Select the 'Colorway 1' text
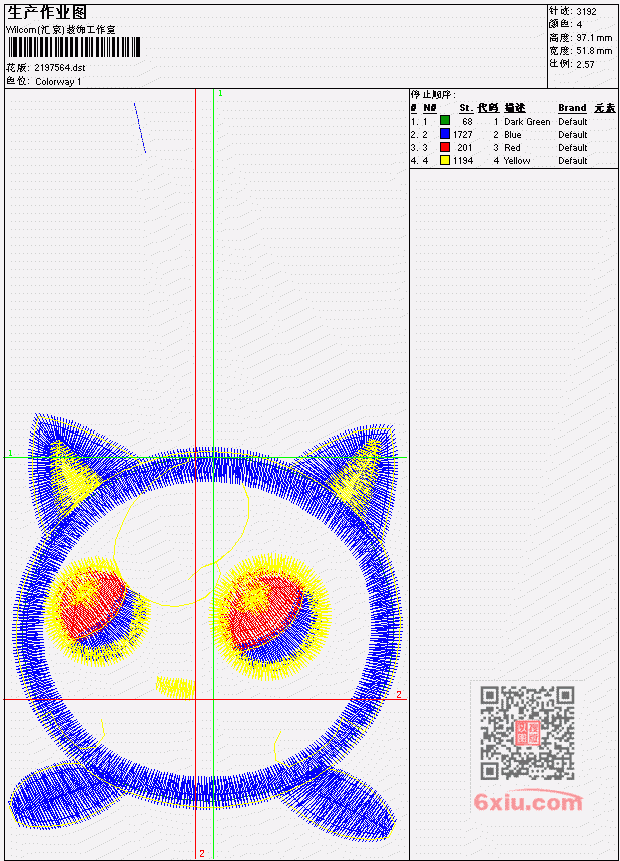The image size is (620, 861). point(58,82)
